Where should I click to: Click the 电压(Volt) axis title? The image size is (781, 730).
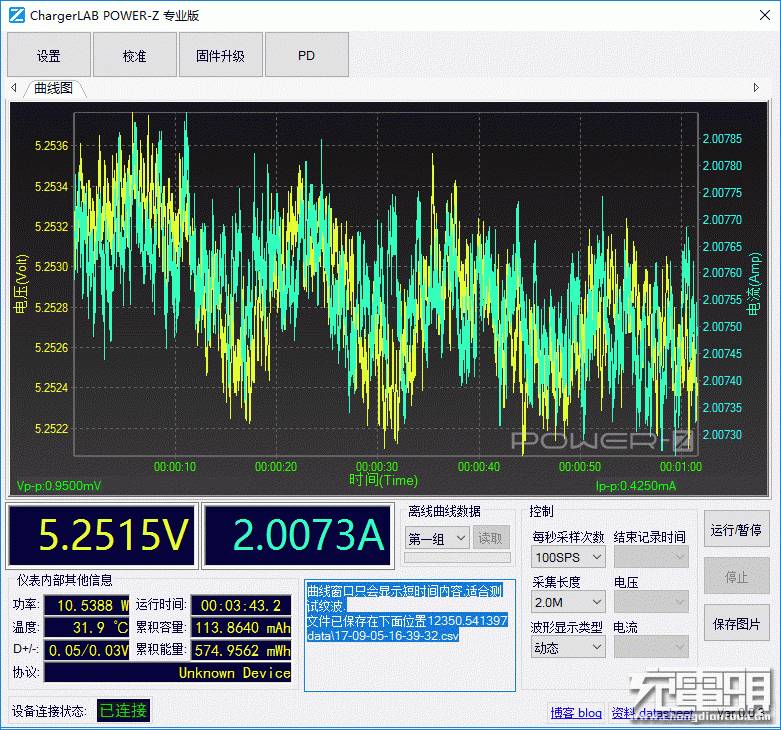(x=21, y=283)
